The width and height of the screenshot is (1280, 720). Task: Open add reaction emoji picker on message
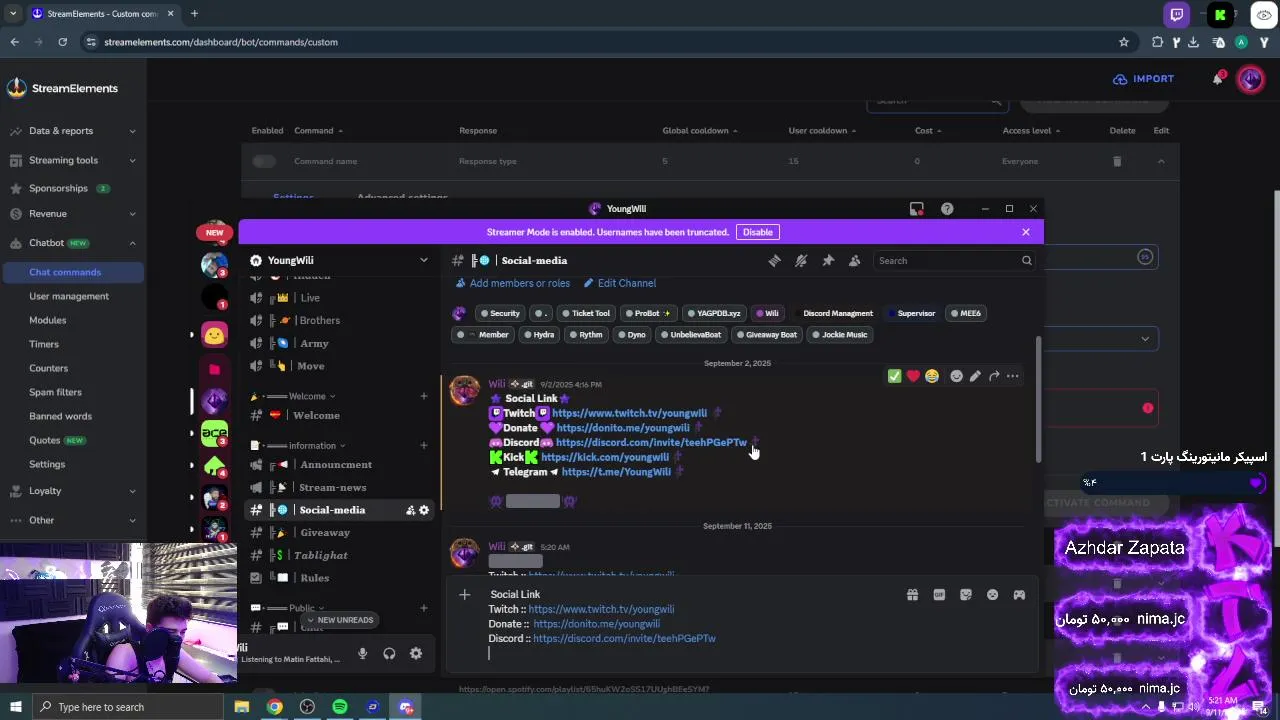click(x=956, y=376)
